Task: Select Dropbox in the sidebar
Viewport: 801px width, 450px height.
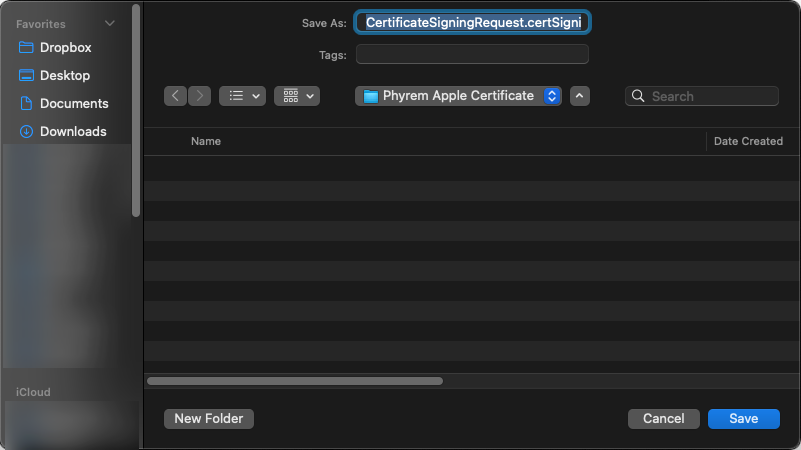Action: point(65,47)
